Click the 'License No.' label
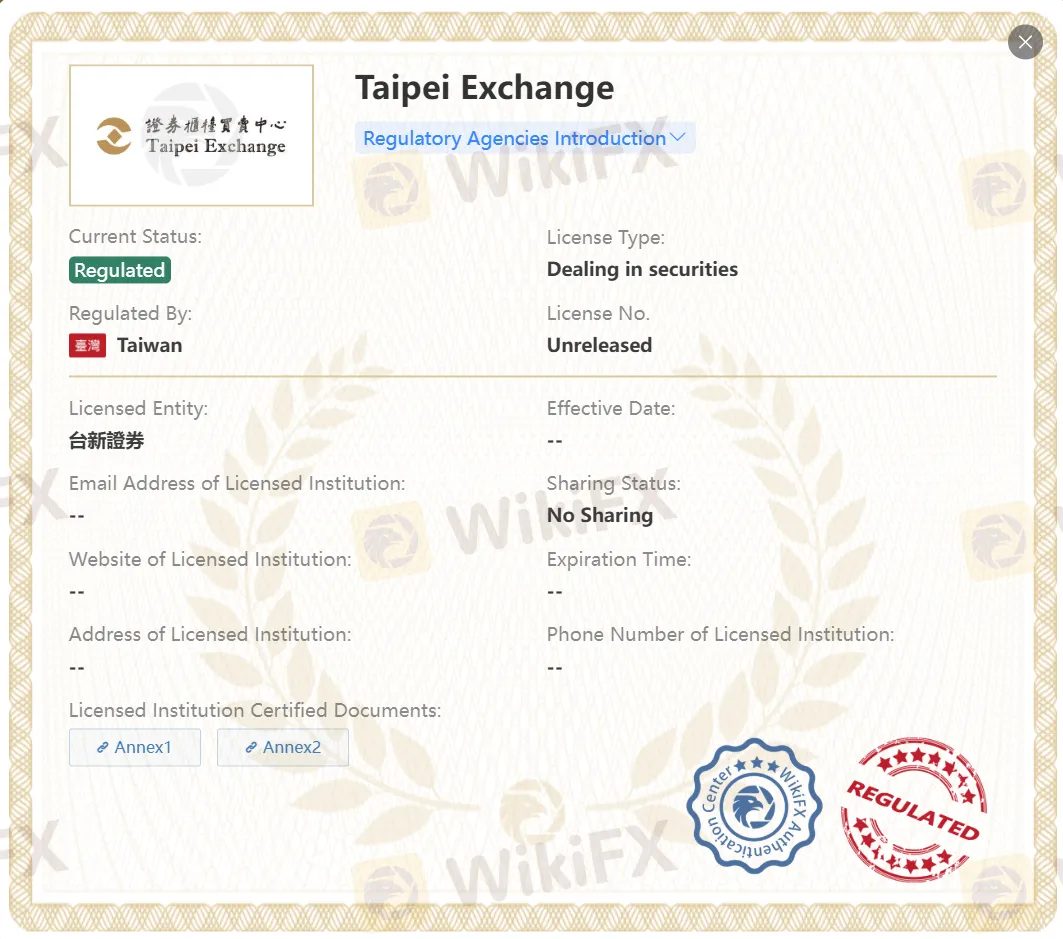1063x939 pixels. pyautogui.click(x=599, y=313)
